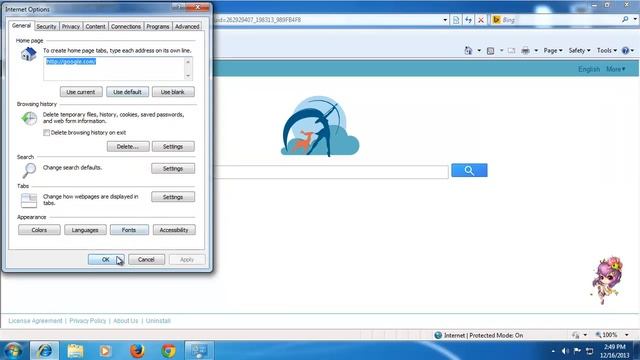Select the General tab
640x360 pixels.
21,25
